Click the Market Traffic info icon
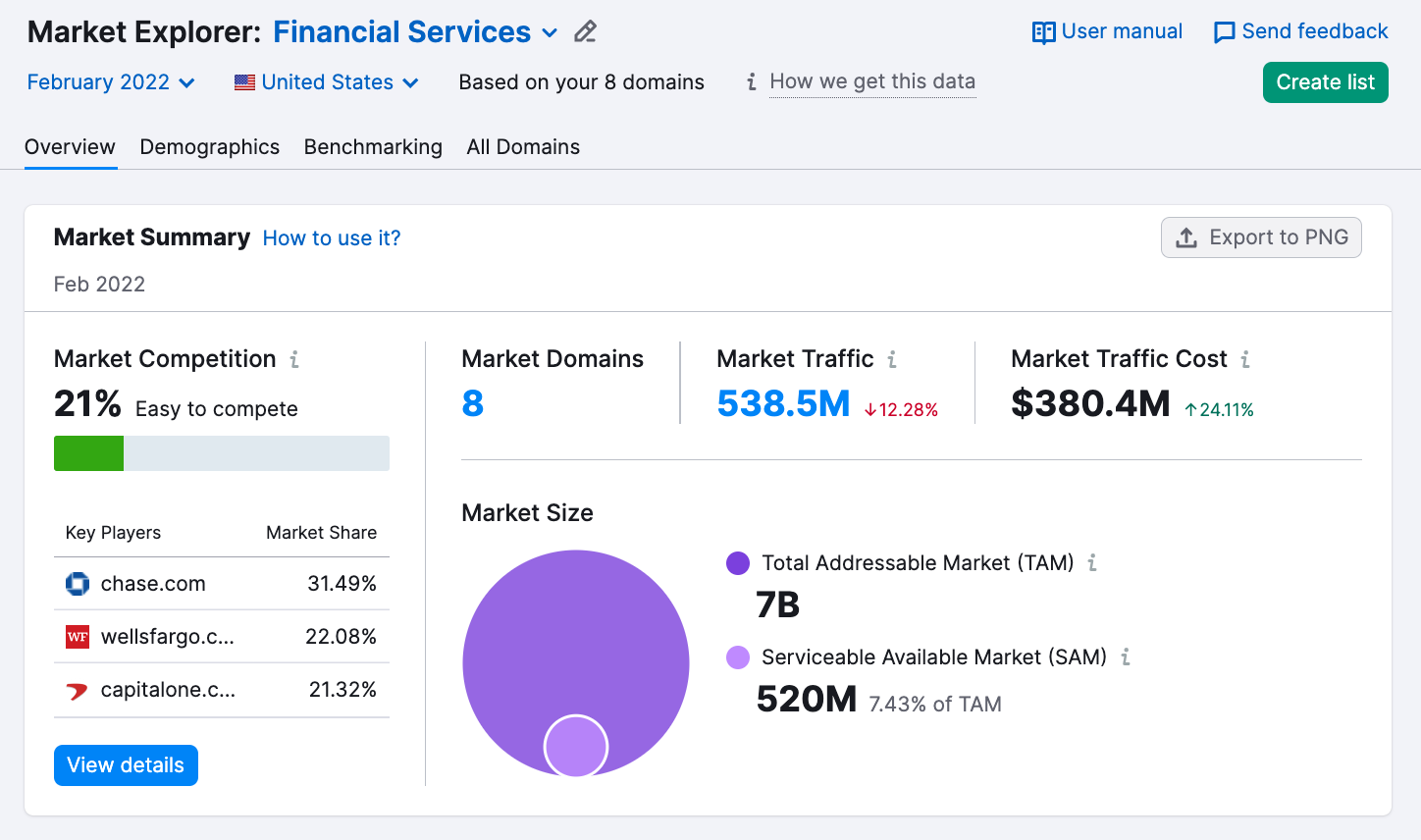 [892, 359]
